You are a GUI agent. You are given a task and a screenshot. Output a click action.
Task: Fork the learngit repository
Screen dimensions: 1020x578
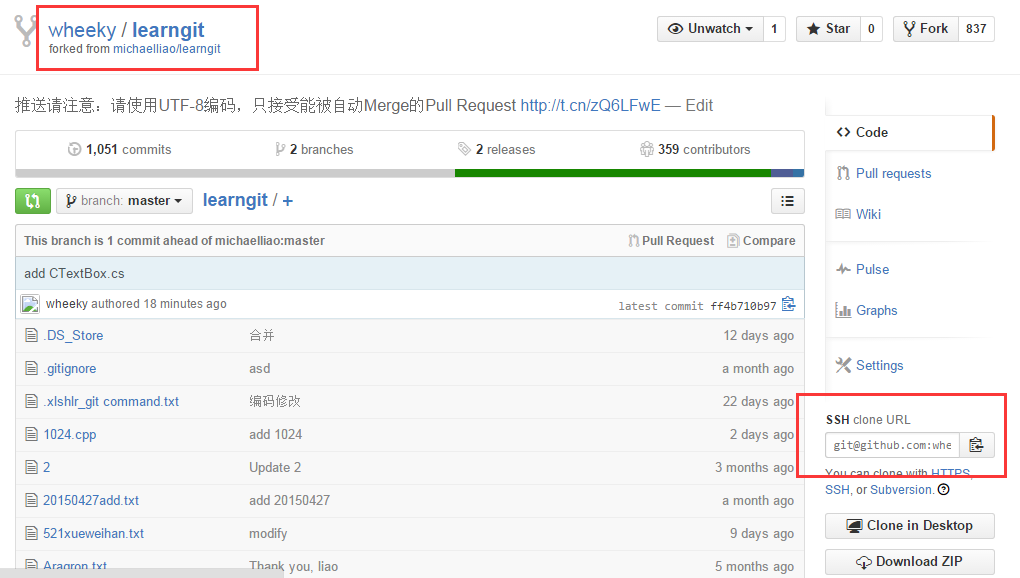click(926, 29)
